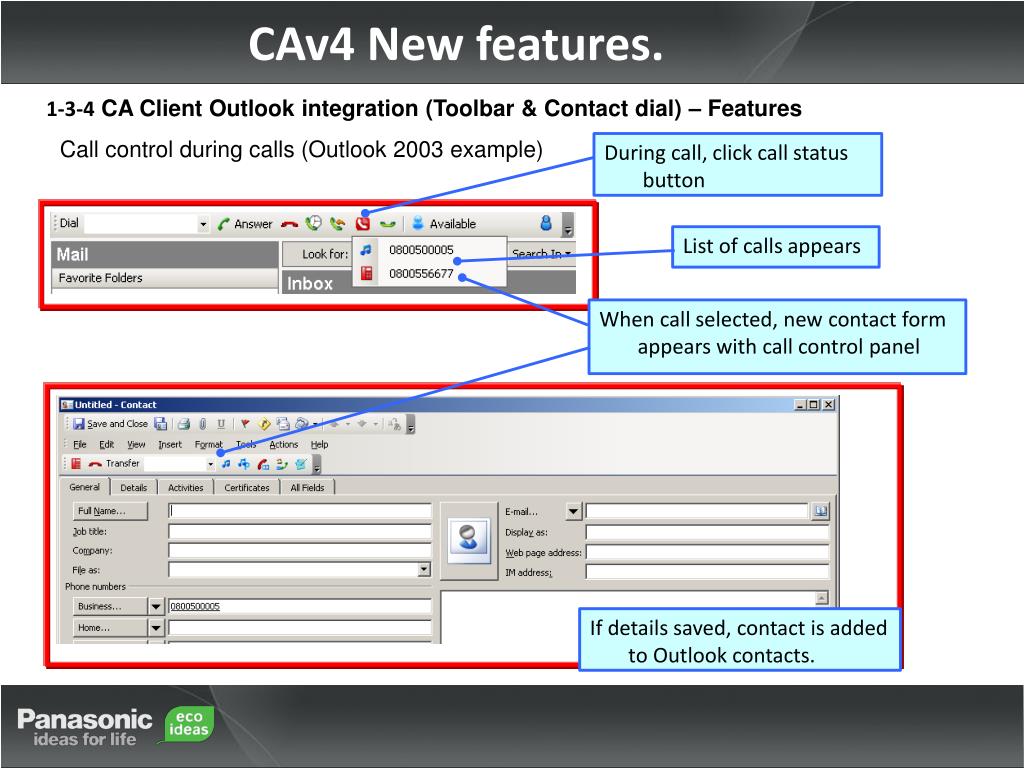Click the Home... phone button
The image size is (1024, 768).
[110, 628]
